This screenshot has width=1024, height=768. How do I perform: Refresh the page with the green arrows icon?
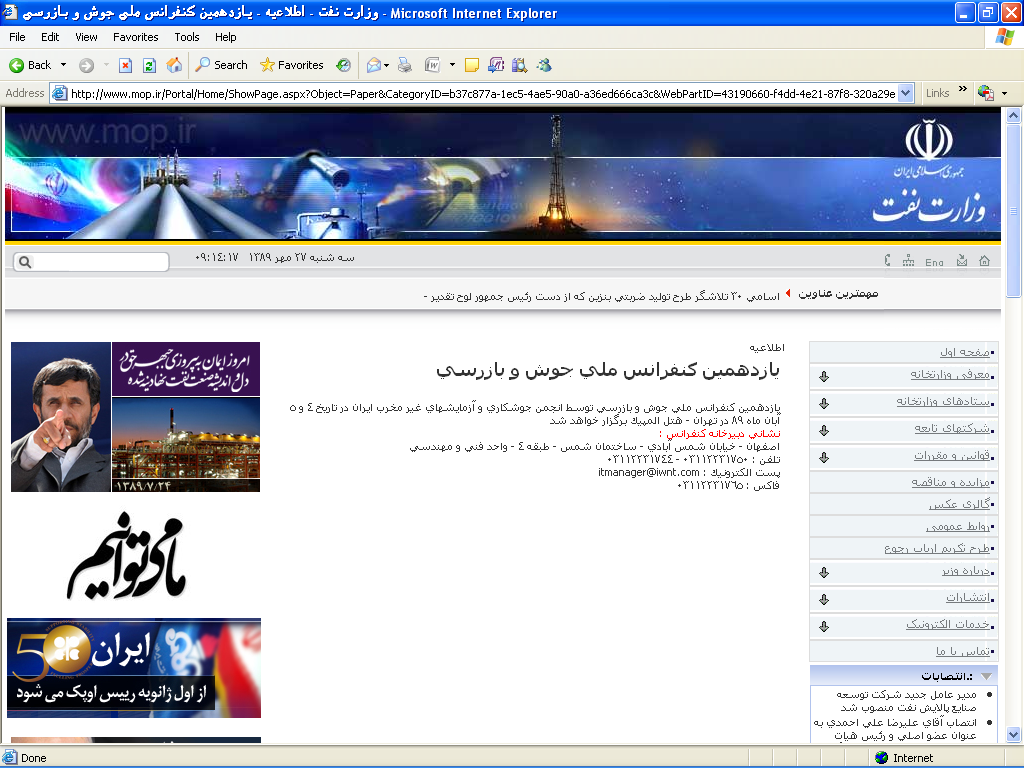tap(149, 65)
